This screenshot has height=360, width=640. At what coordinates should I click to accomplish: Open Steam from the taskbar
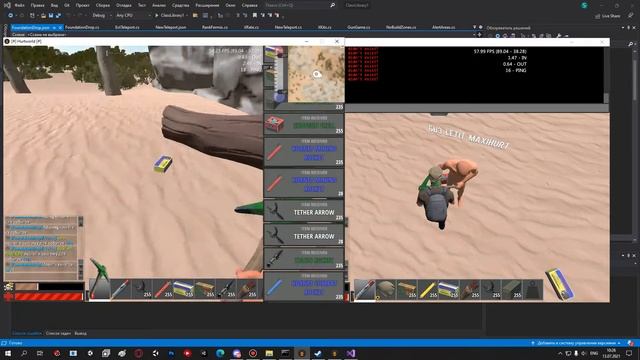point(318,353)
